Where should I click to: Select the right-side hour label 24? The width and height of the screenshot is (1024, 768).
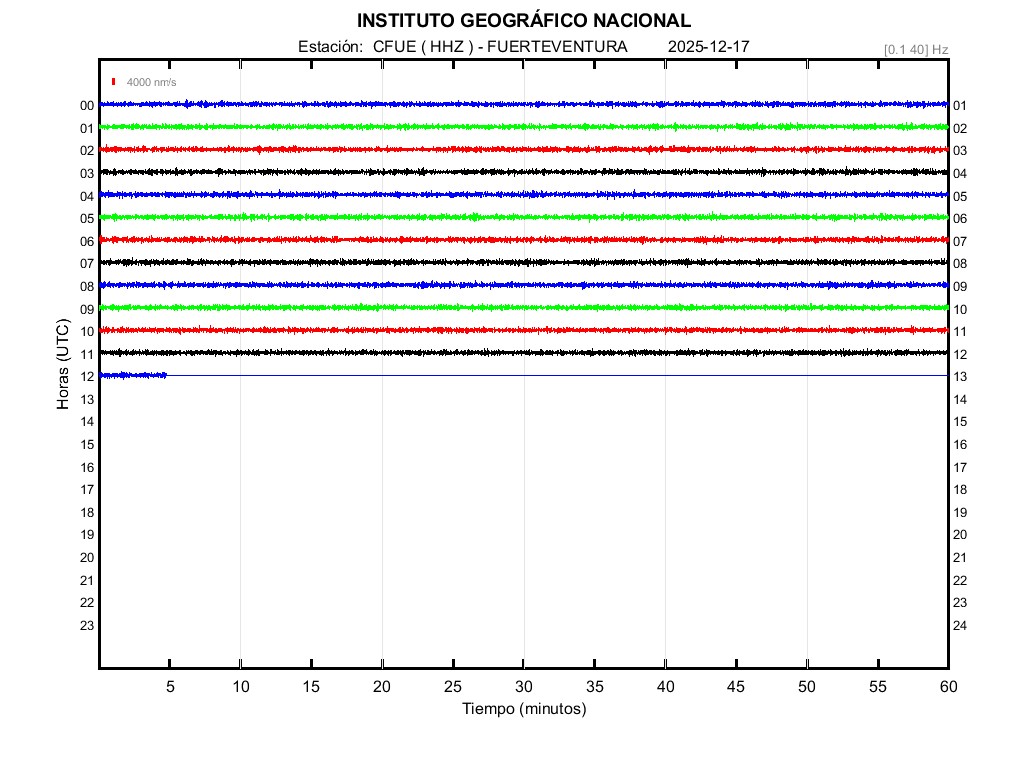(x=960, y=626)
